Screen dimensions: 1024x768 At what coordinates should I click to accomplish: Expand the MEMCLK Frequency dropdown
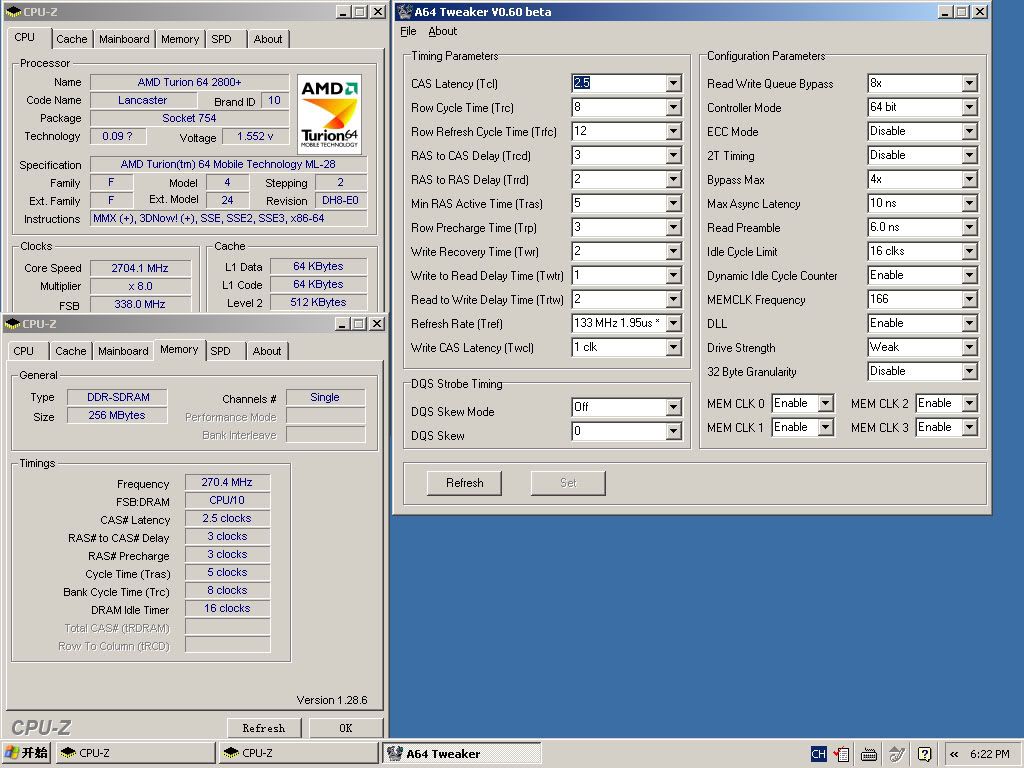[969, 299]
